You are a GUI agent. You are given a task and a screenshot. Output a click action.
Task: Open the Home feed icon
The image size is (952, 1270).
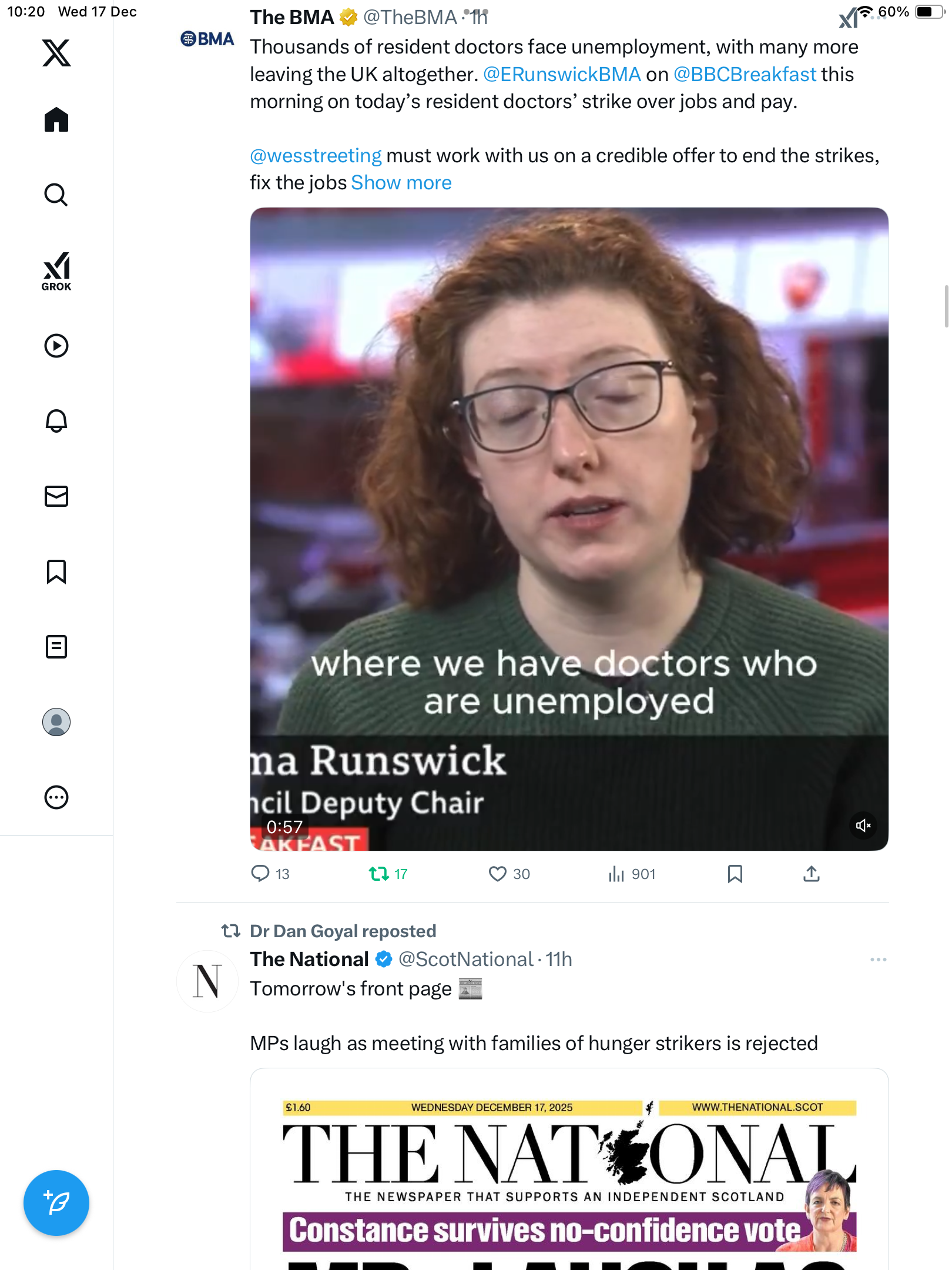click(x=56, y=120)
